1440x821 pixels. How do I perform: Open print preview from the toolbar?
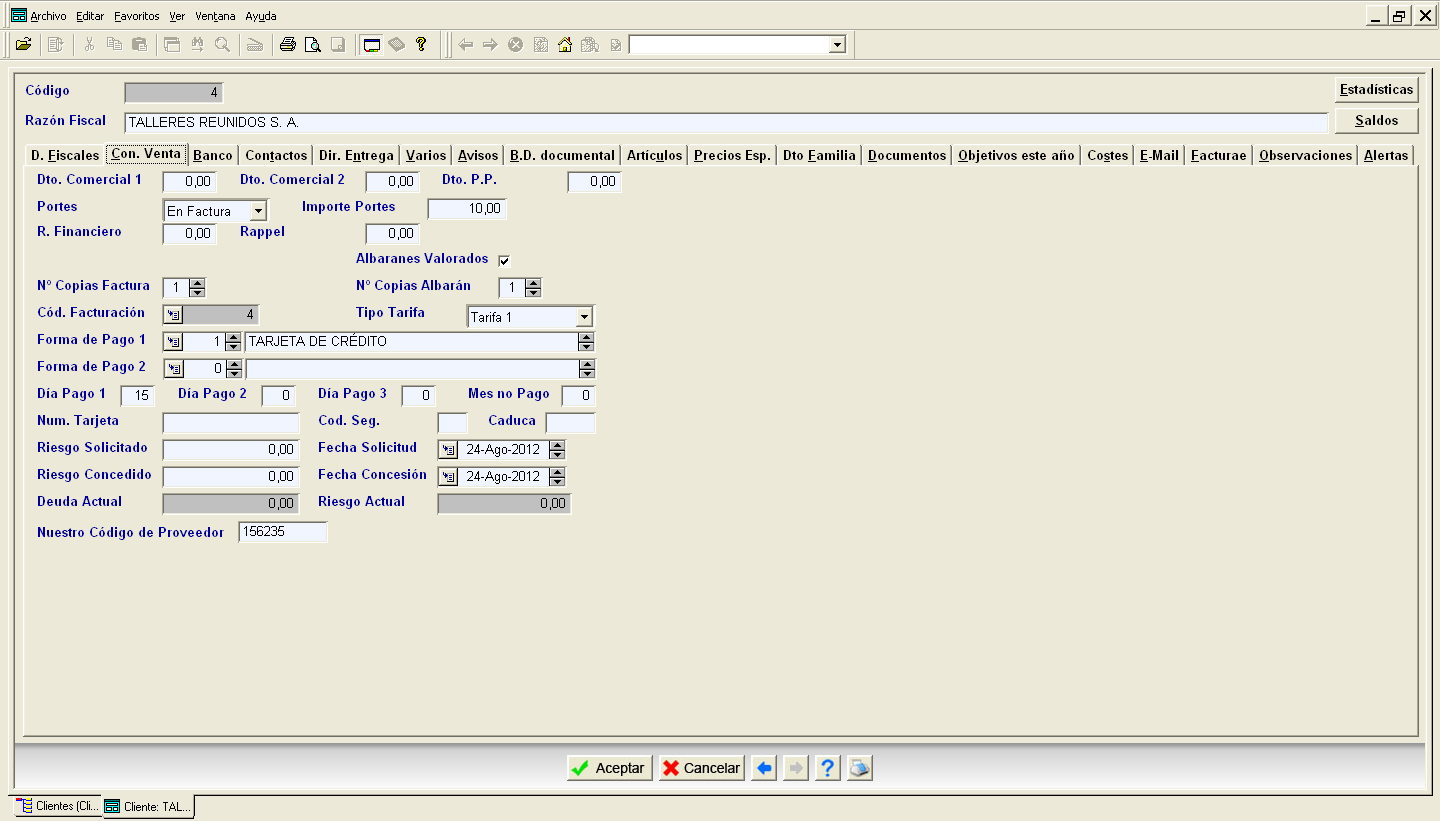(x=313, y=44)
